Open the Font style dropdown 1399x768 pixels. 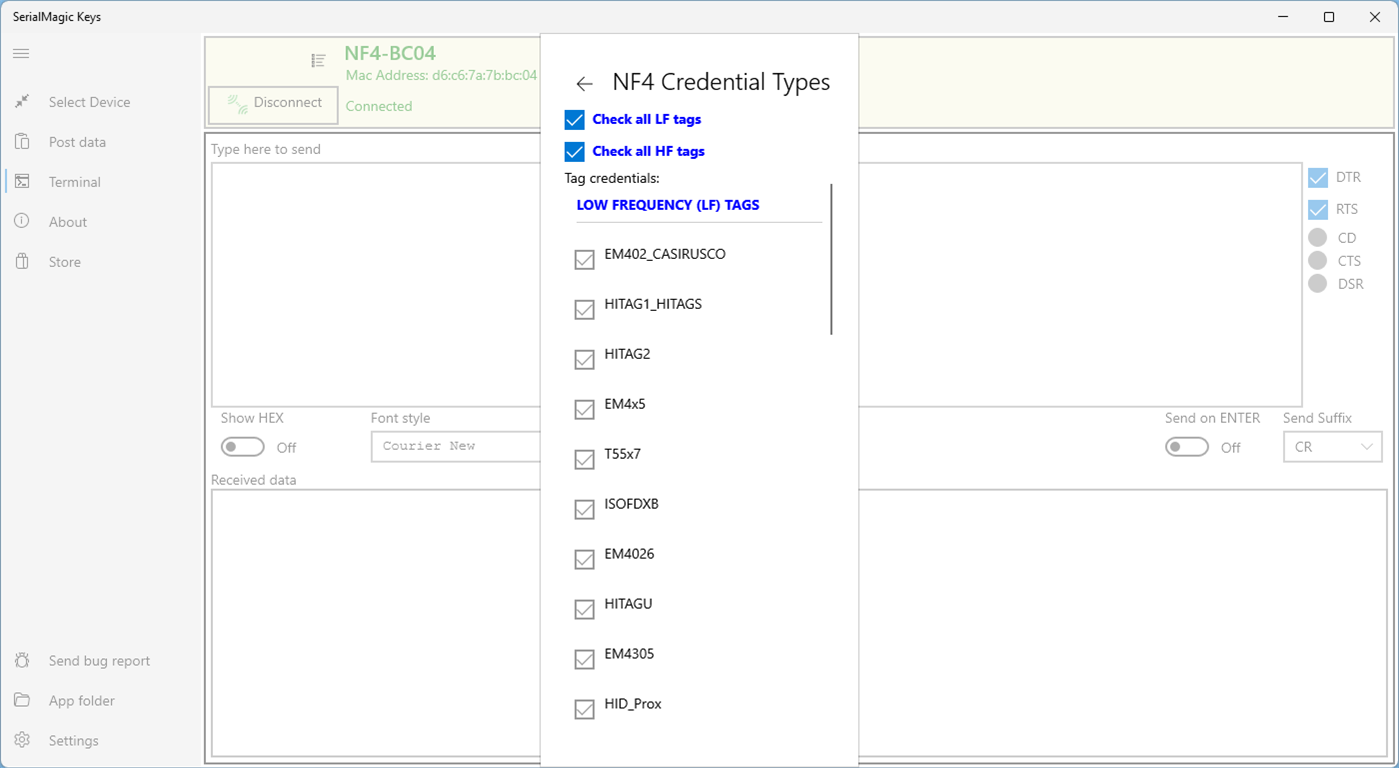[x=456, y=447]
